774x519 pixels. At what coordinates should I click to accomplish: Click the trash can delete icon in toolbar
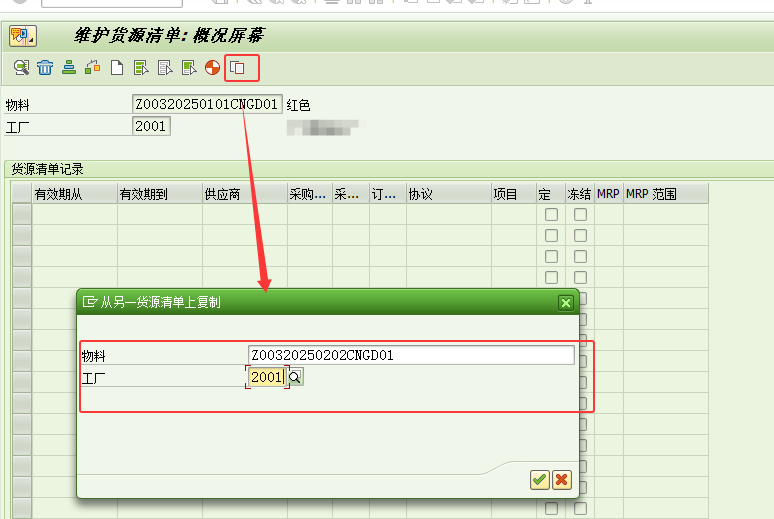coord(45,68)
